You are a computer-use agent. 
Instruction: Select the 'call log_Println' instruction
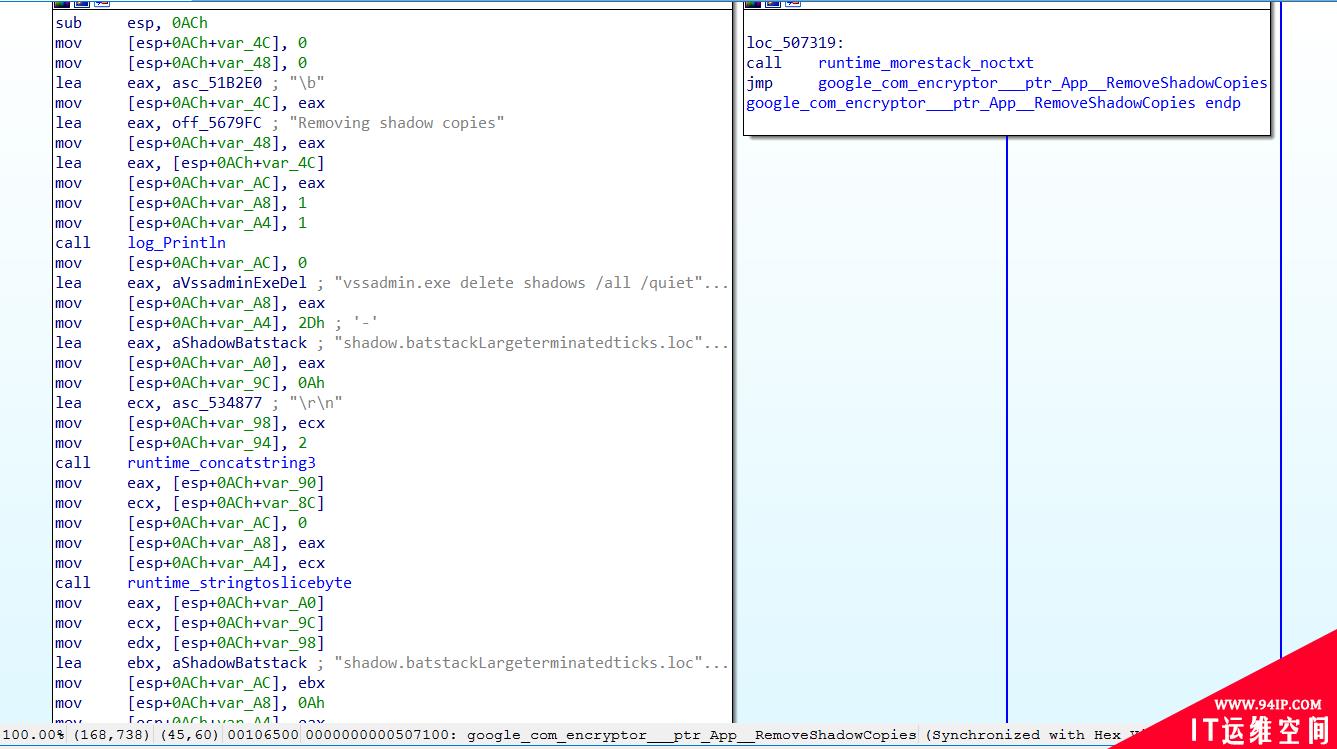[141, 243]
